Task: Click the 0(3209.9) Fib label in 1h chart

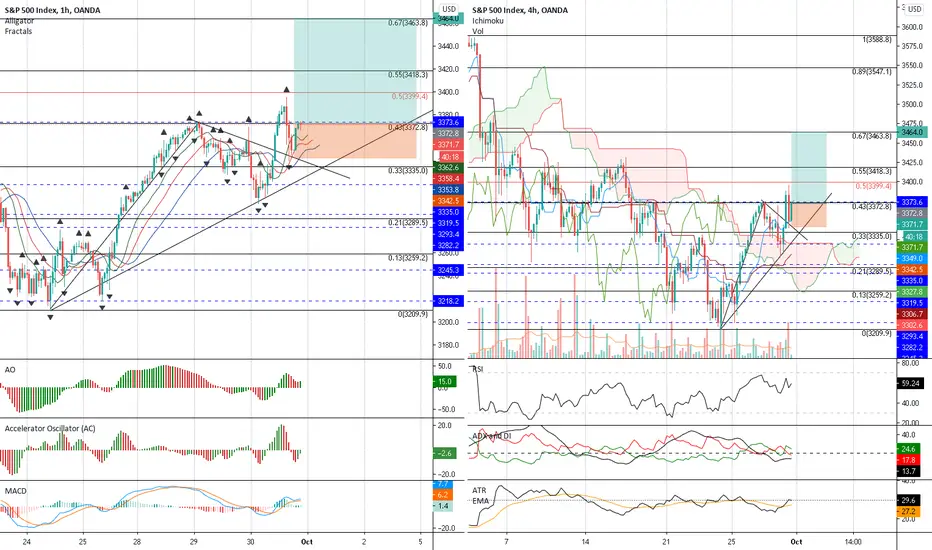Action: pyautogui.click(x=413, y=314)
